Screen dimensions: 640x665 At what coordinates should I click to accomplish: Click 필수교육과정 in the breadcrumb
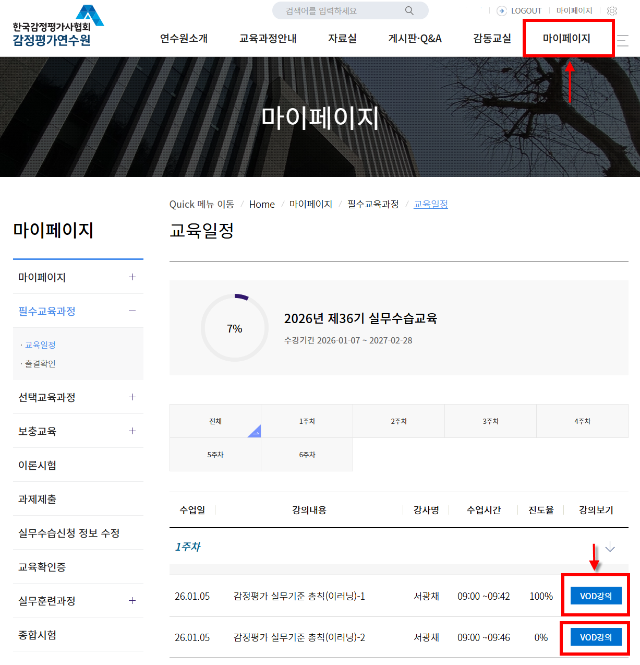(x=373, y=204)
